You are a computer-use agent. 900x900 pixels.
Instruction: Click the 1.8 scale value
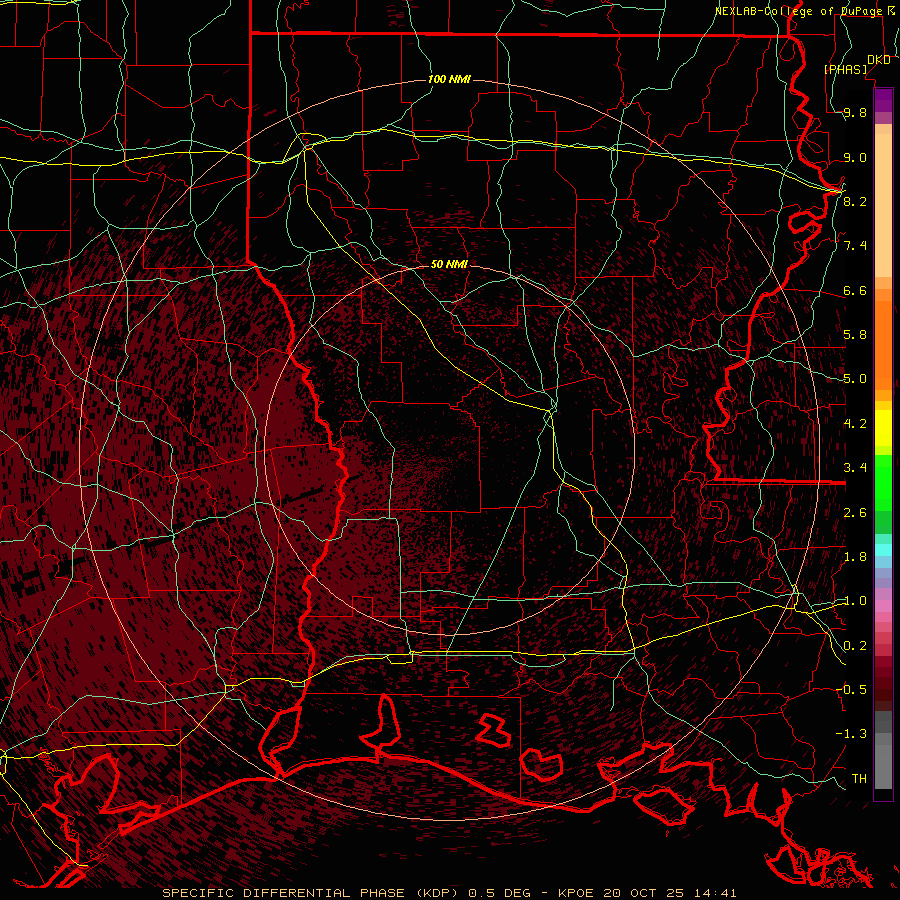tap(855, 557)
